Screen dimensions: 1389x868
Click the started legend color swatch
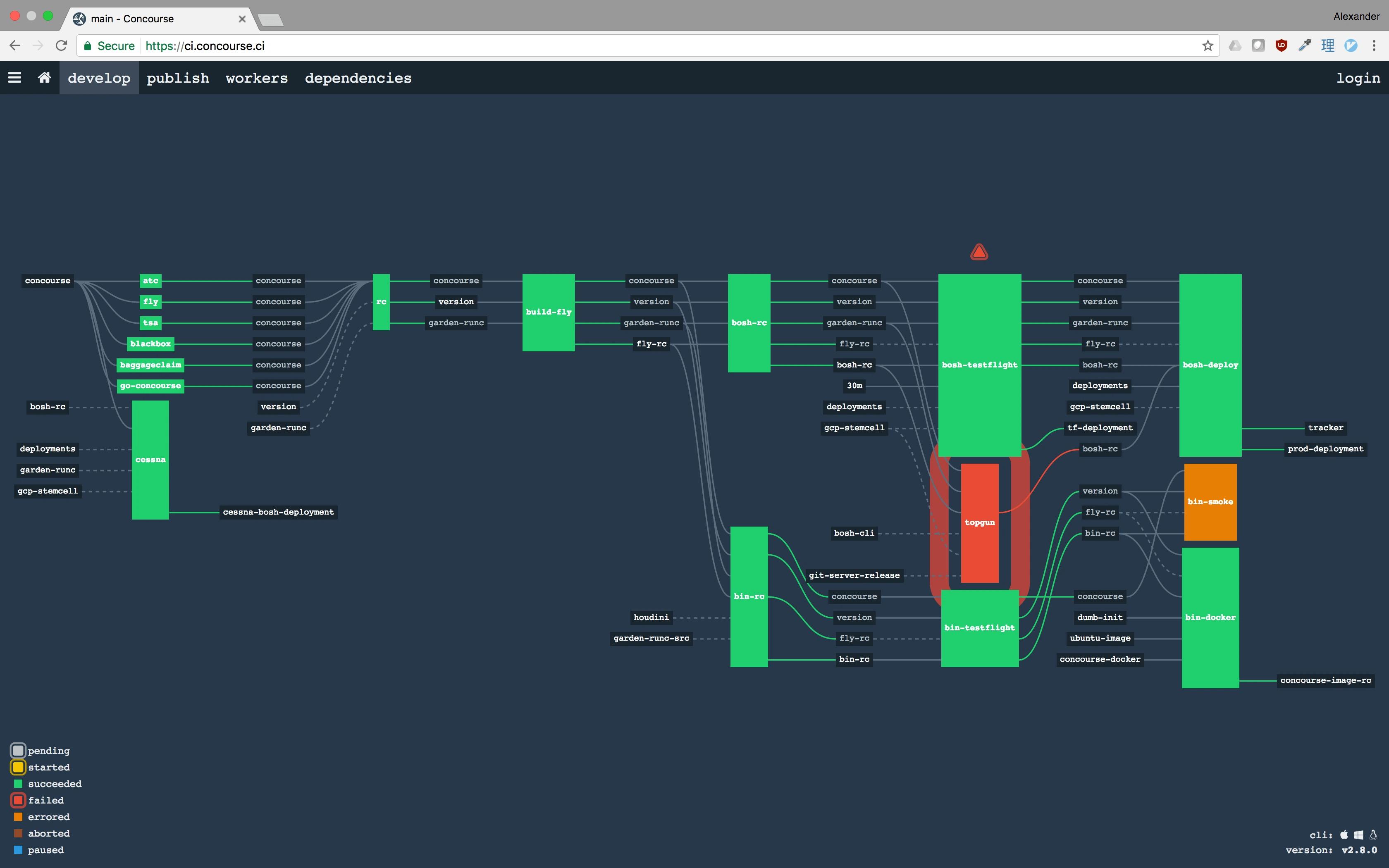click(18, 767)
